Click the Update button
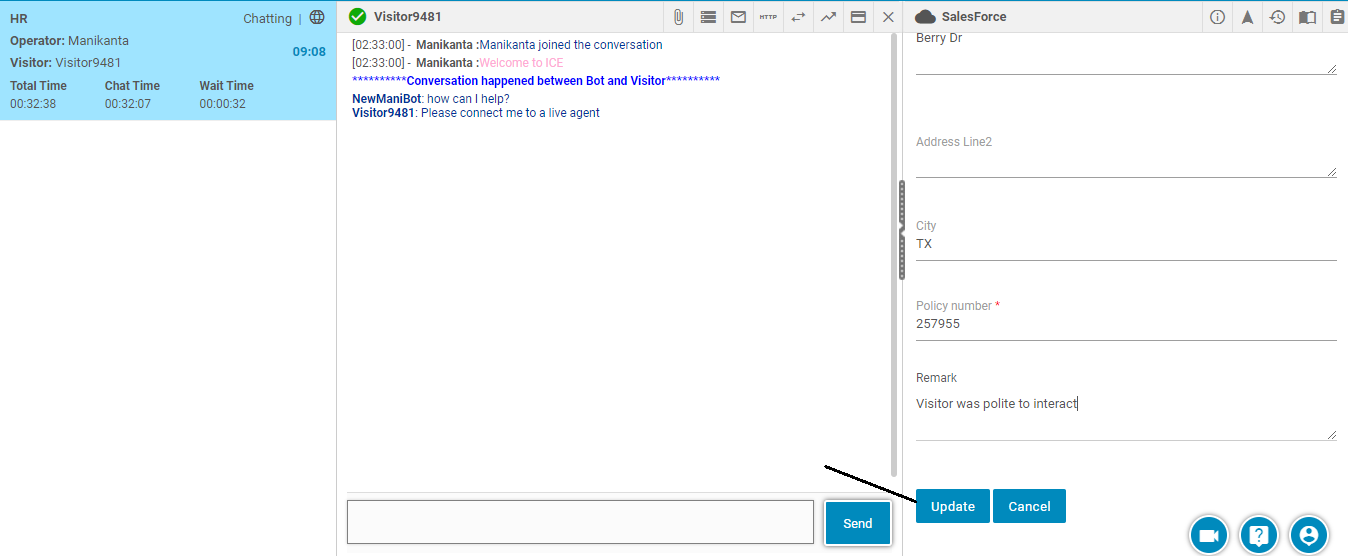The height and width of the screenshot is (556, 1348). [x=952, y=506]
